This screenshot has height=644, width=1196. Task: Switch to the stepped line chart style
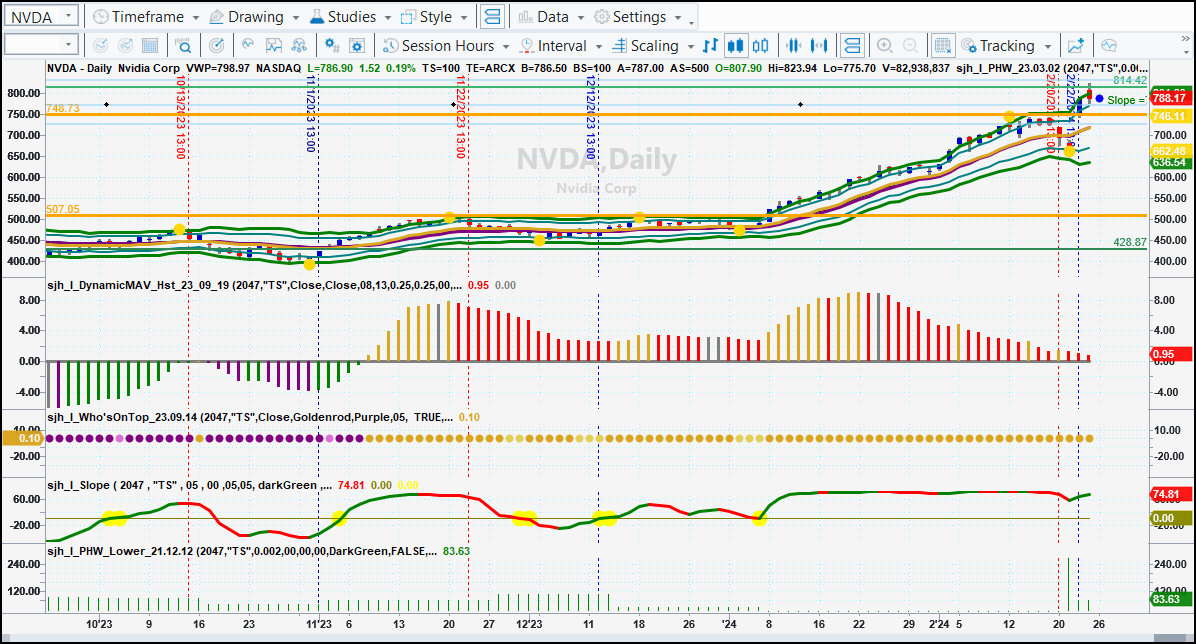[x=710, y=46]
